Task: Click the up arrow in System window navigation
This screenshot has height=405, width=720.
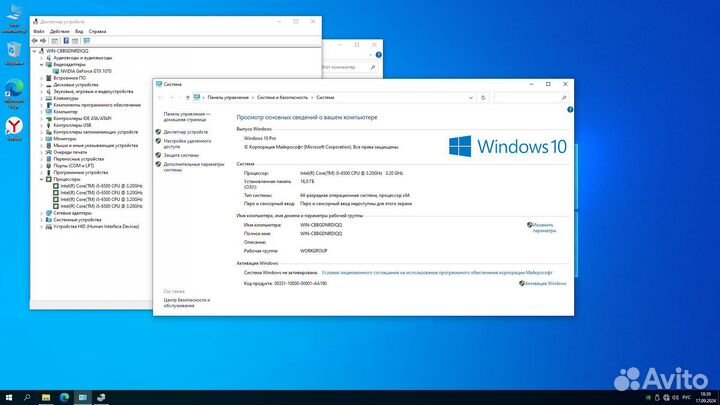Action: 187,97
